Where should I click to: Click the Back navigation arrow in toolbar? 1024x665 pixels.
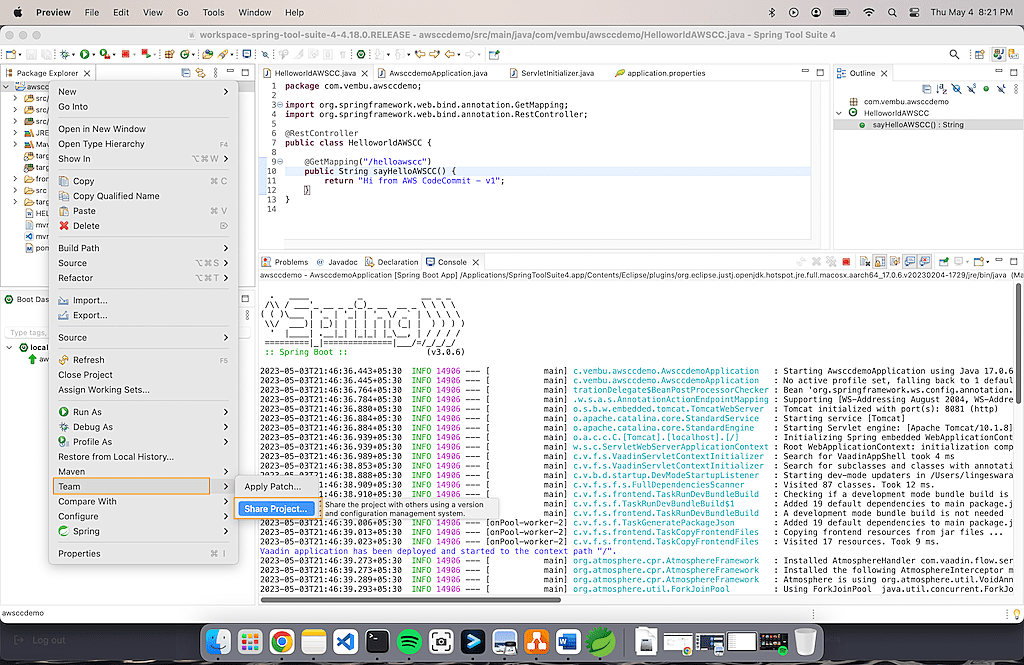tap(449, 54)
